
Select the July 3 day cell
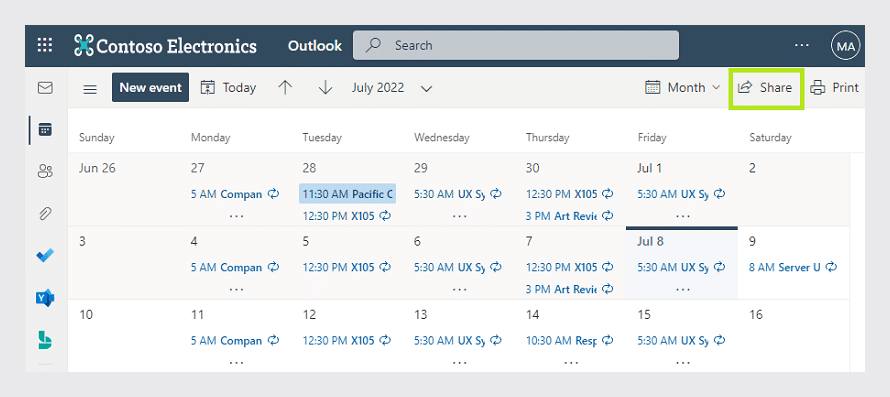124,262
